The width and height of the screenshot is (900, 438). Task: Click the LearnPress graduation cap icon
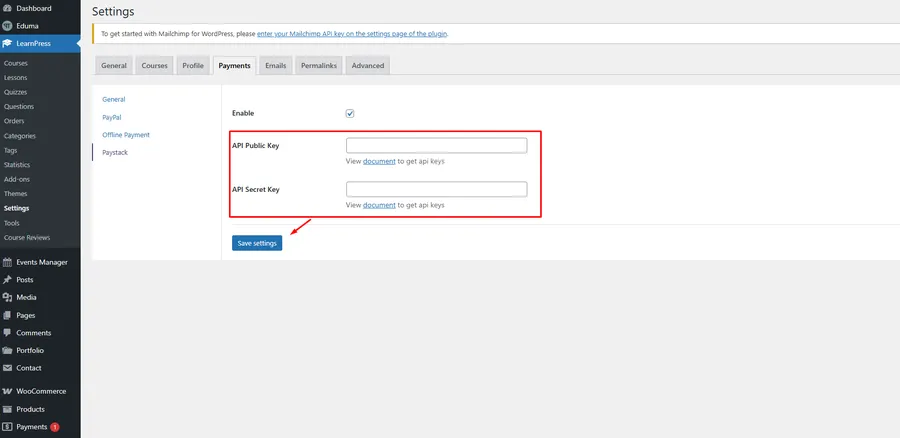(x=7, y=43)
